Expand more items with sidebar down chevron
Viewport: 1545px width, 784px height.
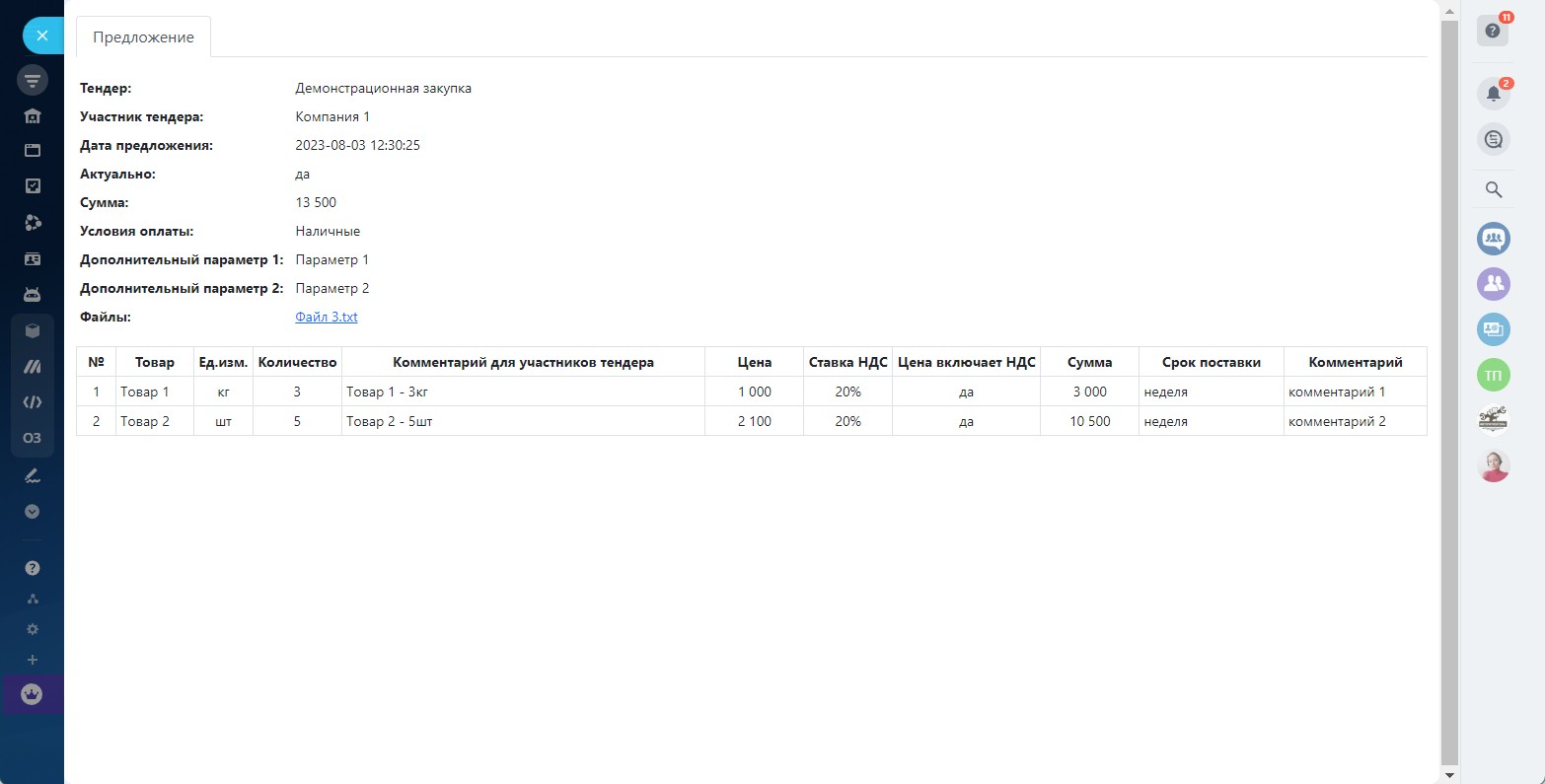[33, 512]
